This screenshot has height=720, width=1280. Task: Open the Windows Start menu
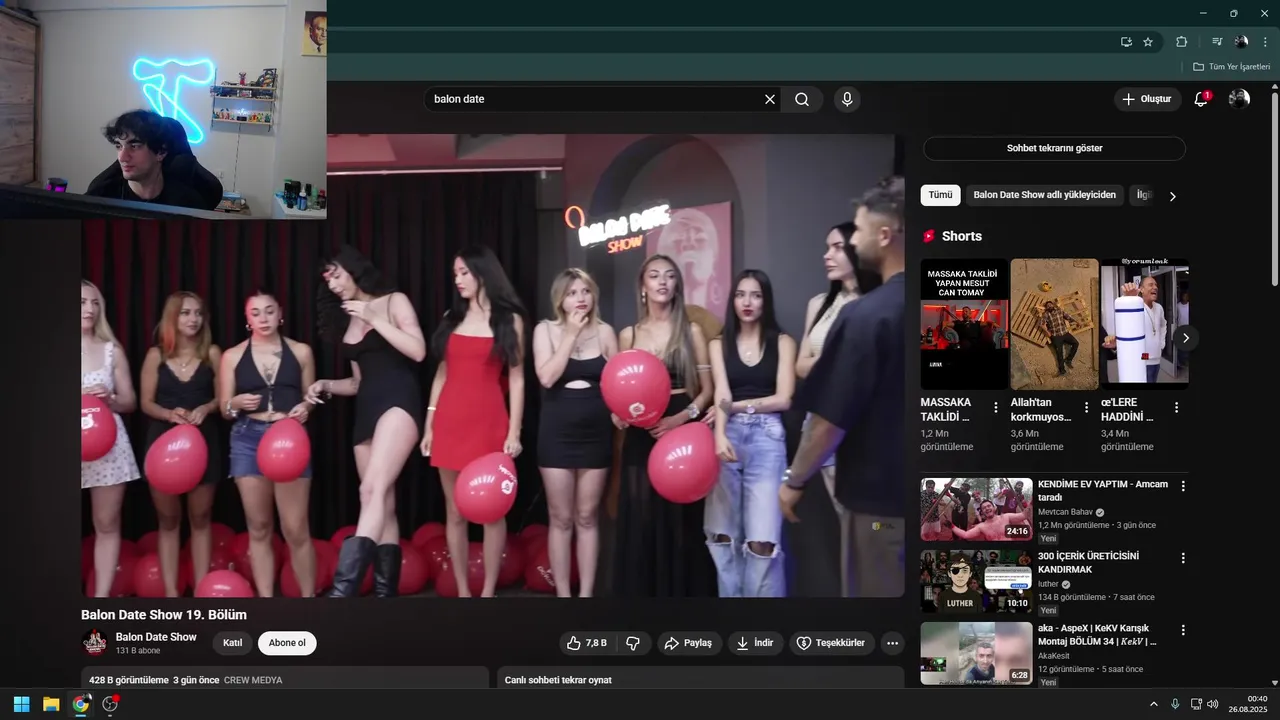(21, 704)
